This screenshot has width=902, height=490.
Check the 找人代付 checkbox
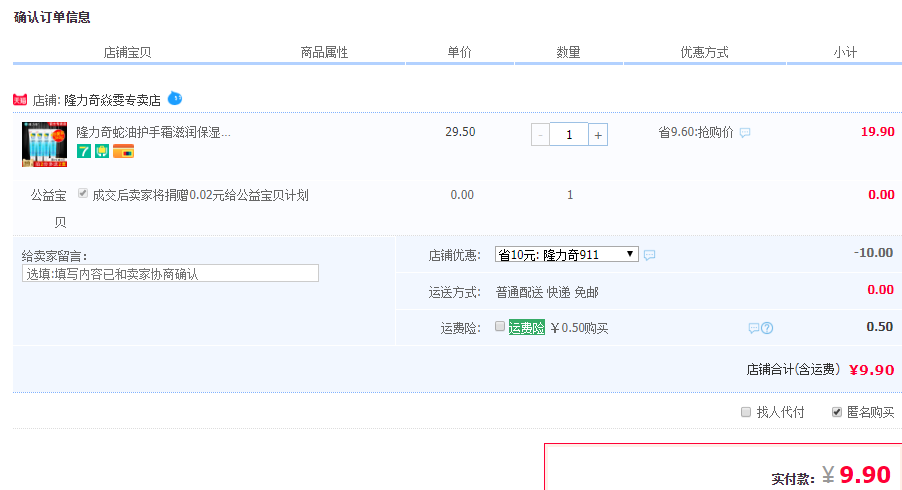point(746,412)
